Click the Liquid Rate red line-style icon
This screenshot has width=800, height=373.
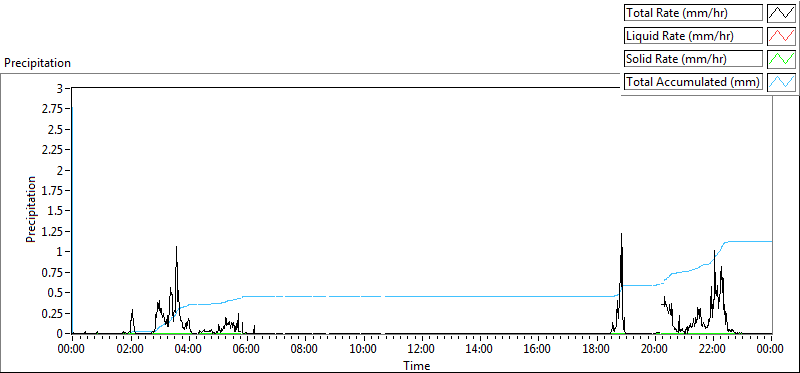(782, 36)
